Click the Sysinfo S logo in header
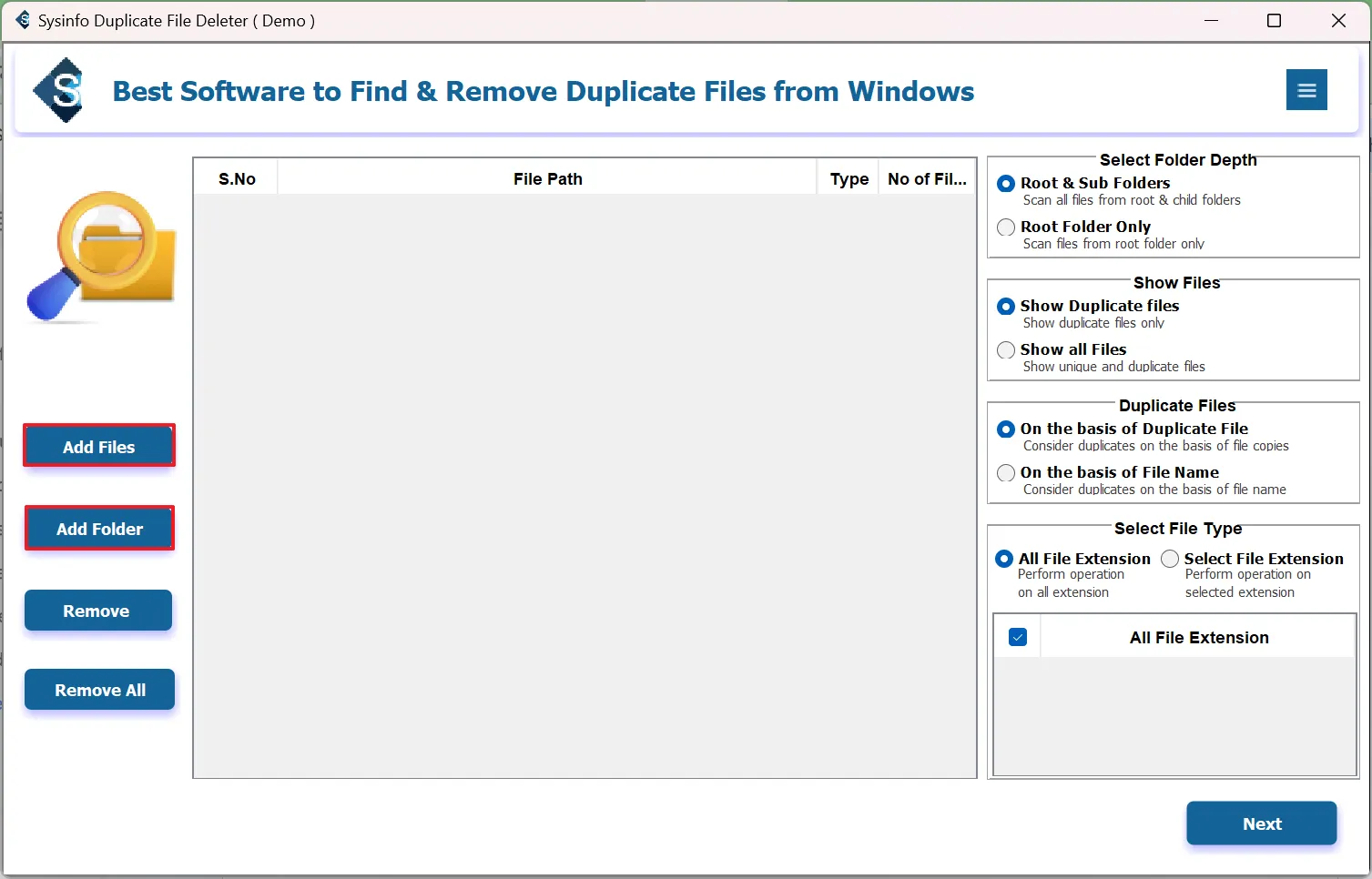This screenshot has height=879, width=1372. 60,90
